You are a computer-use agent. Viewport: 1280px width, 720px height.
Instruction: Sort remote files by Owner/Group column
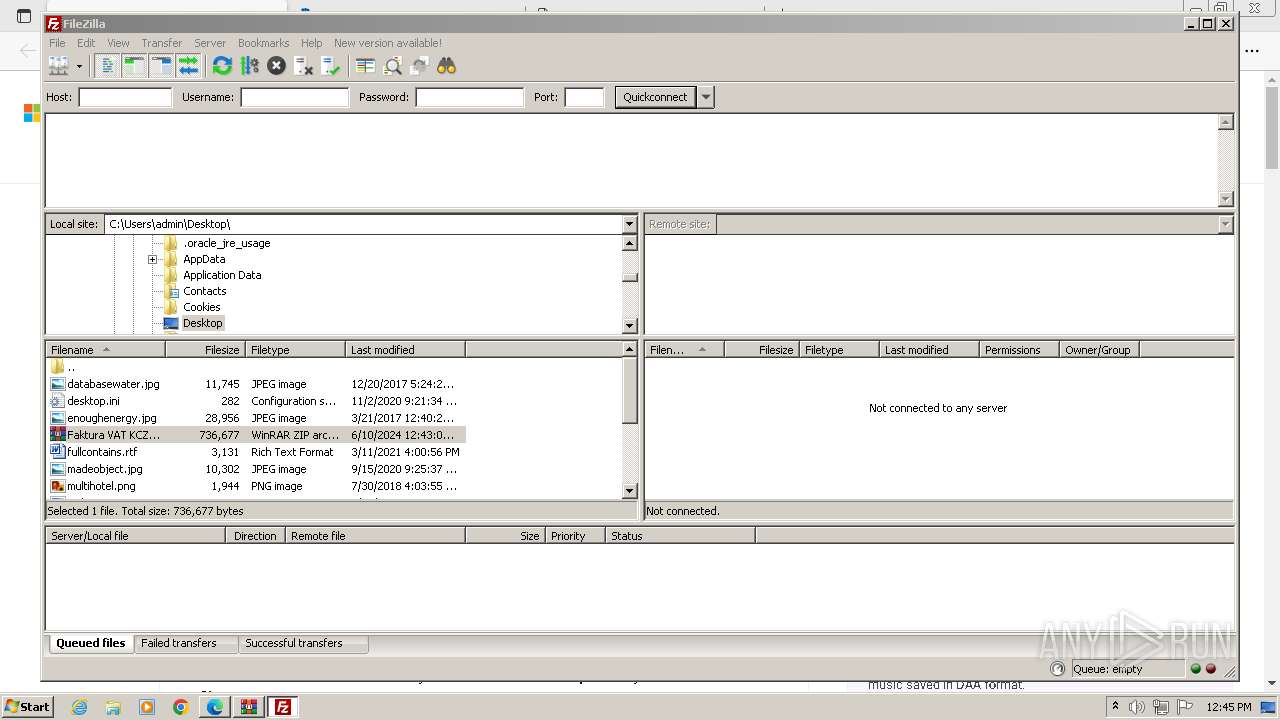(1099, 350)
